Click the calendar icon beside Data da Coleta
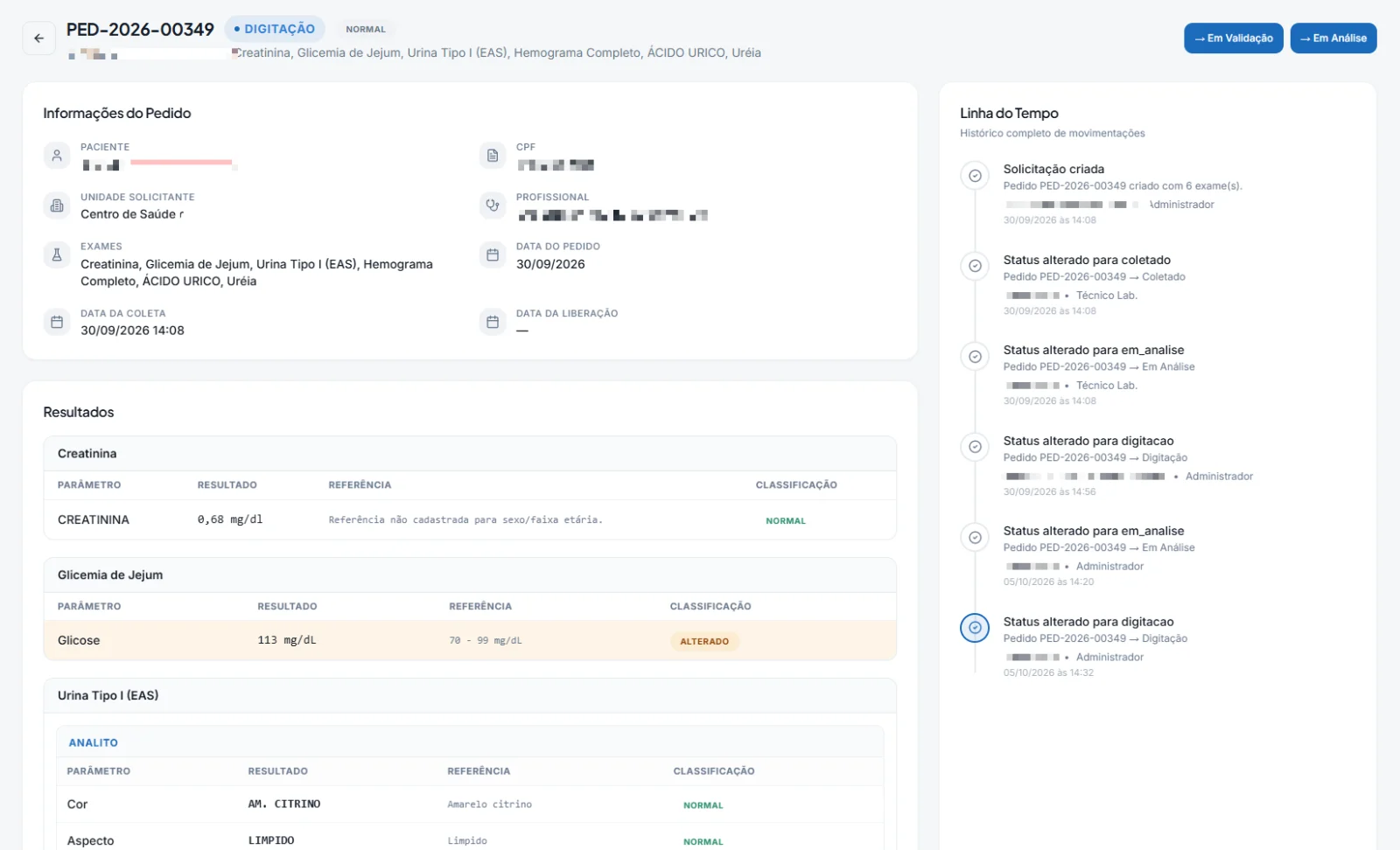 tap(57, 322)
